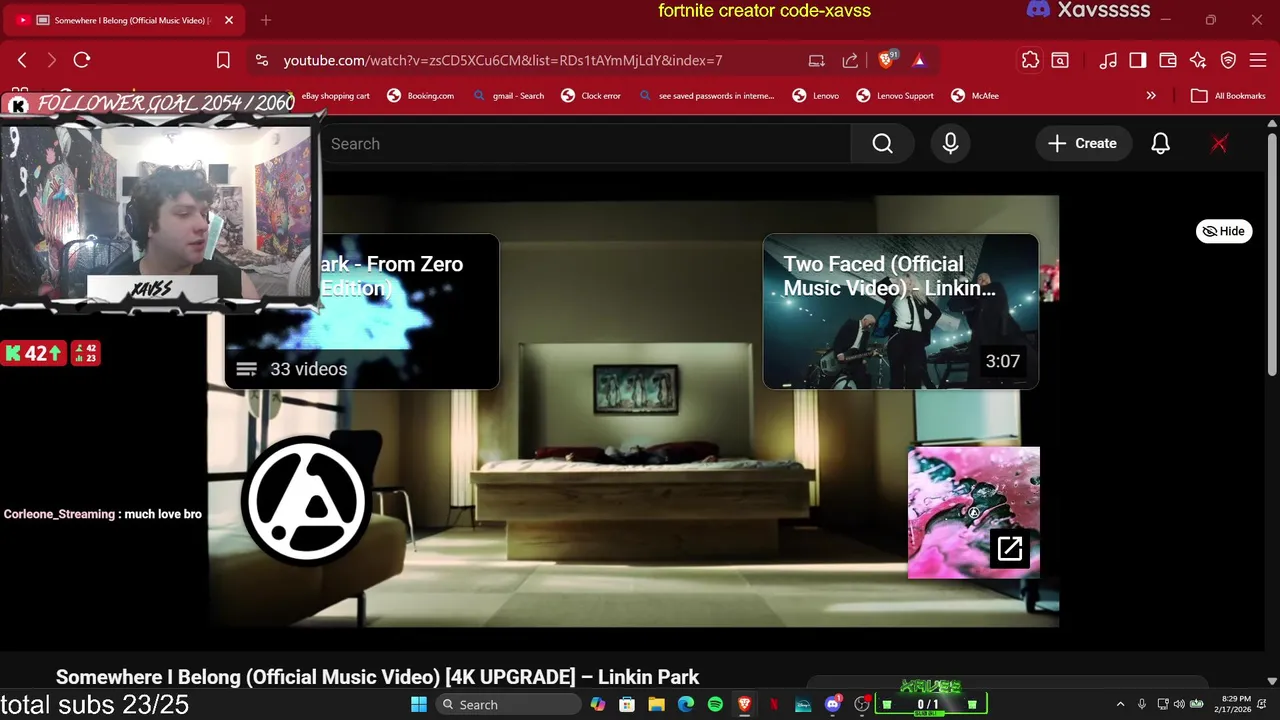Open Two Faced Official Music Video card
This screenshot has width=1280, height=720.
[901, 312]
